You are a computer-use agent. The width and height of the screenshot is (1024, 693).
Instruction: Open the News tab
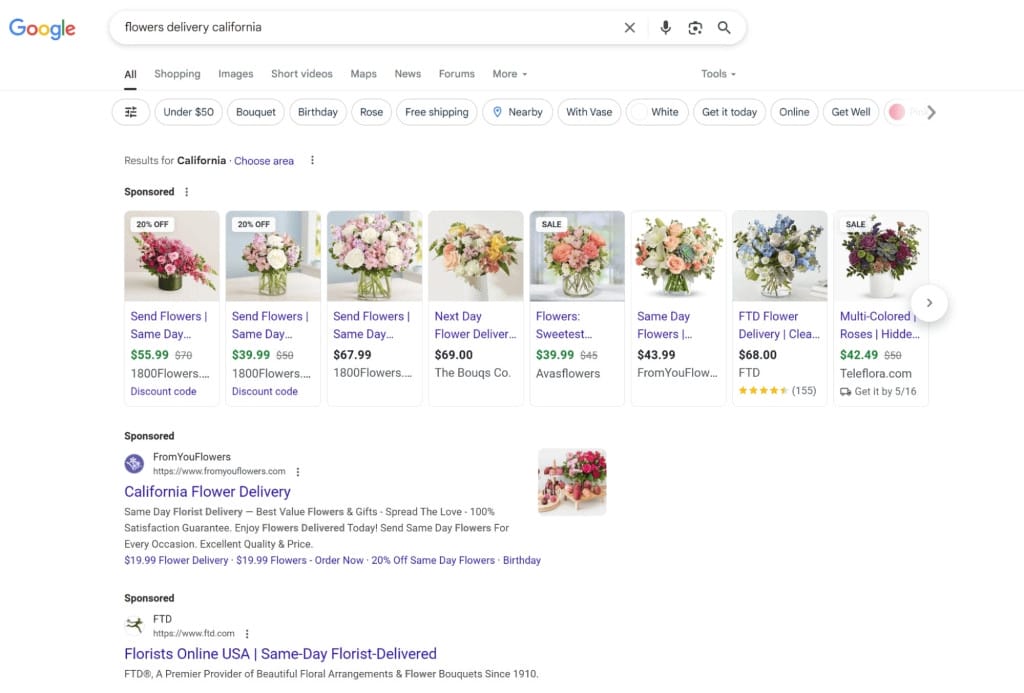408,74
